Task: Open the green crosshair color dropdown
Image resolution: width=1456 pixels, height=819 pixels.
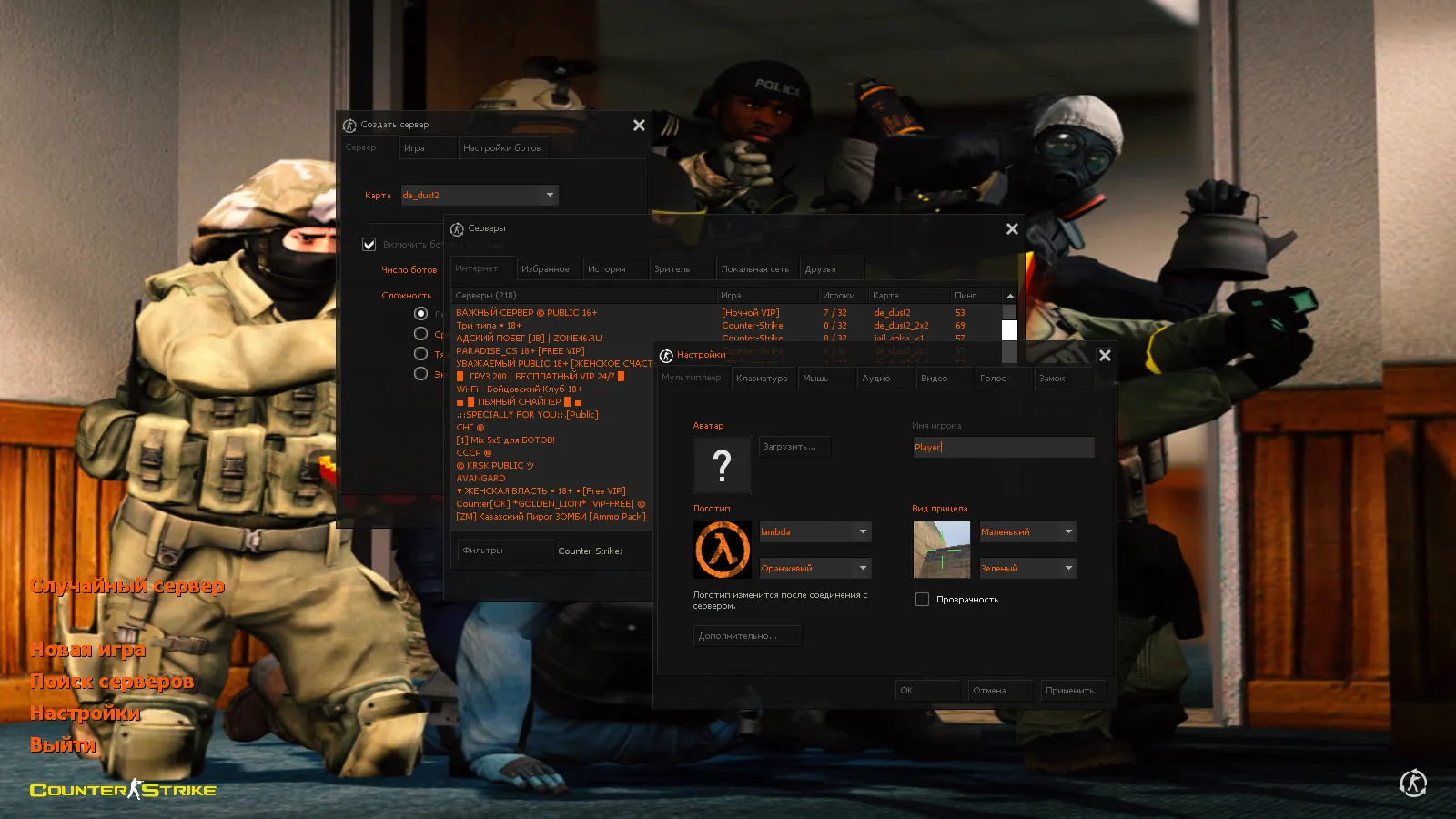Action: 1027,569
